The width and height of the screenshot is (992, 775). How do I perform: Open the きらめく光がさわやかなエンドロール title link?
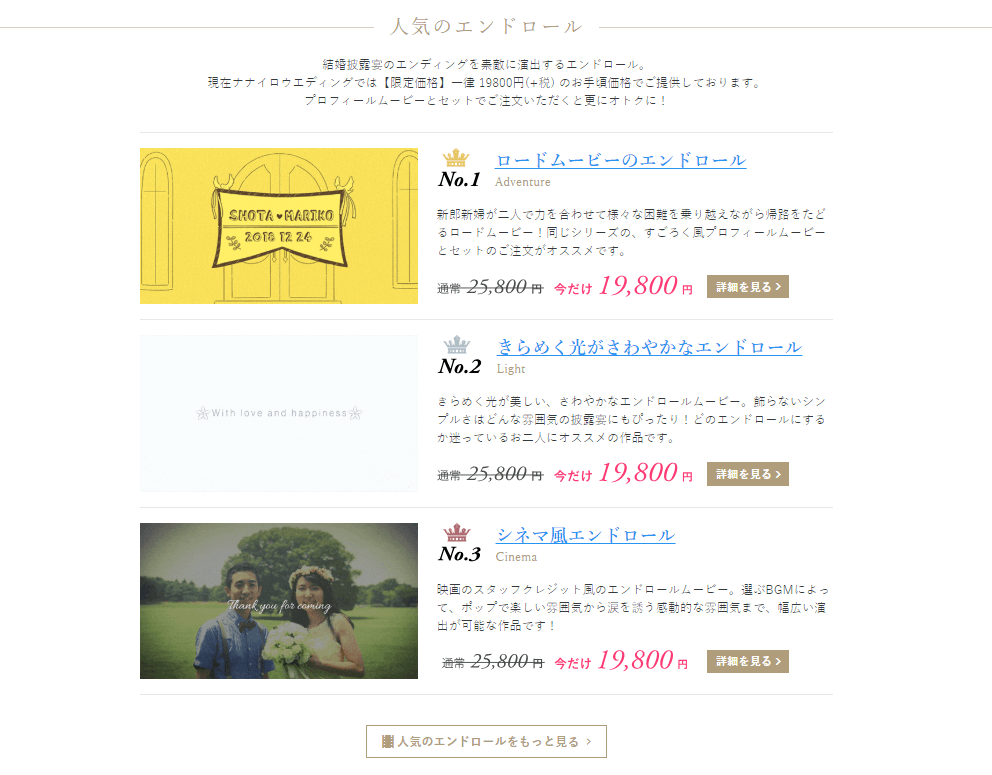point(649,347)
